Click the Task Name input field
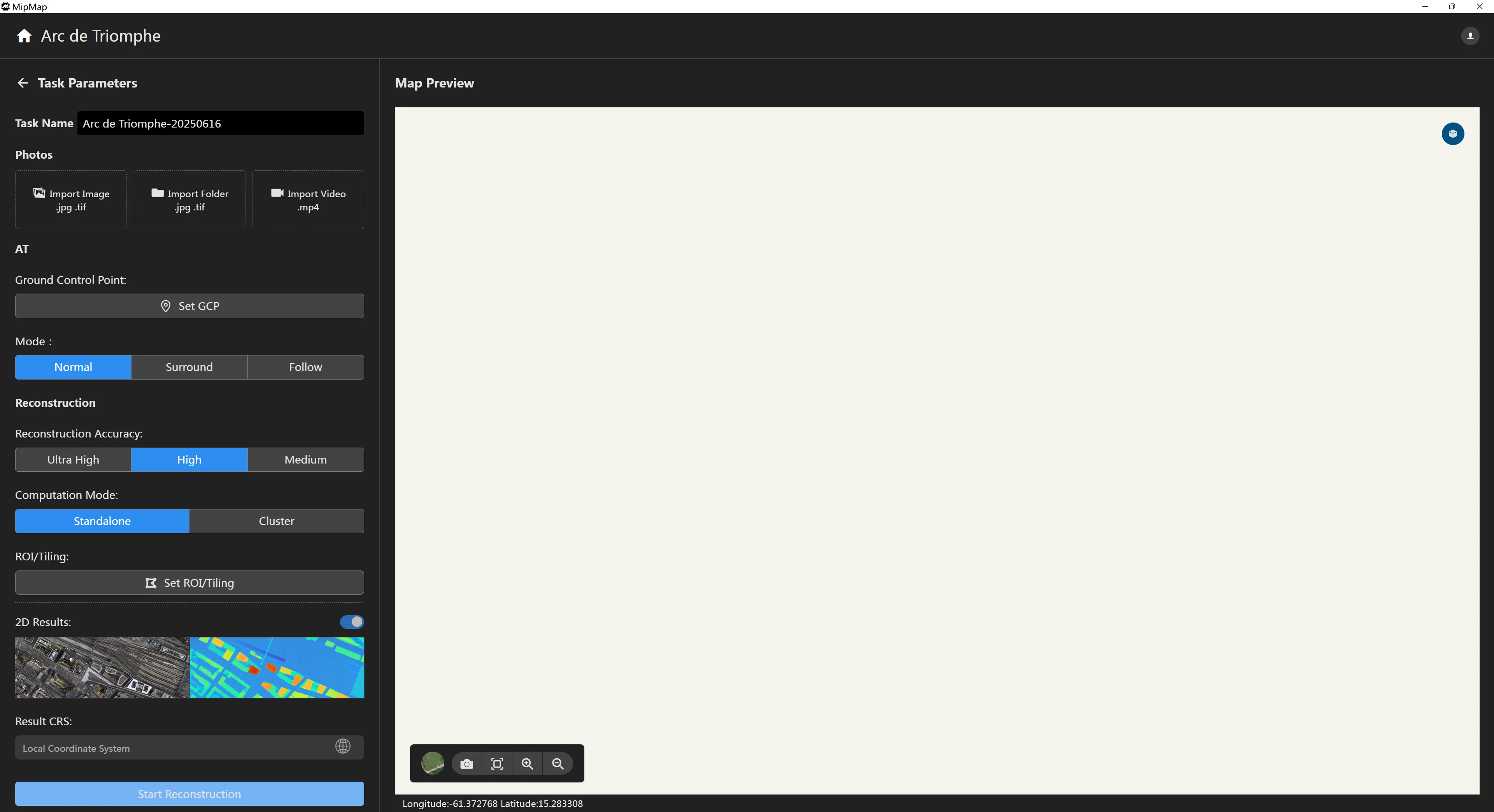Viewport: 1494px width, 812px height. coord(220,123)
